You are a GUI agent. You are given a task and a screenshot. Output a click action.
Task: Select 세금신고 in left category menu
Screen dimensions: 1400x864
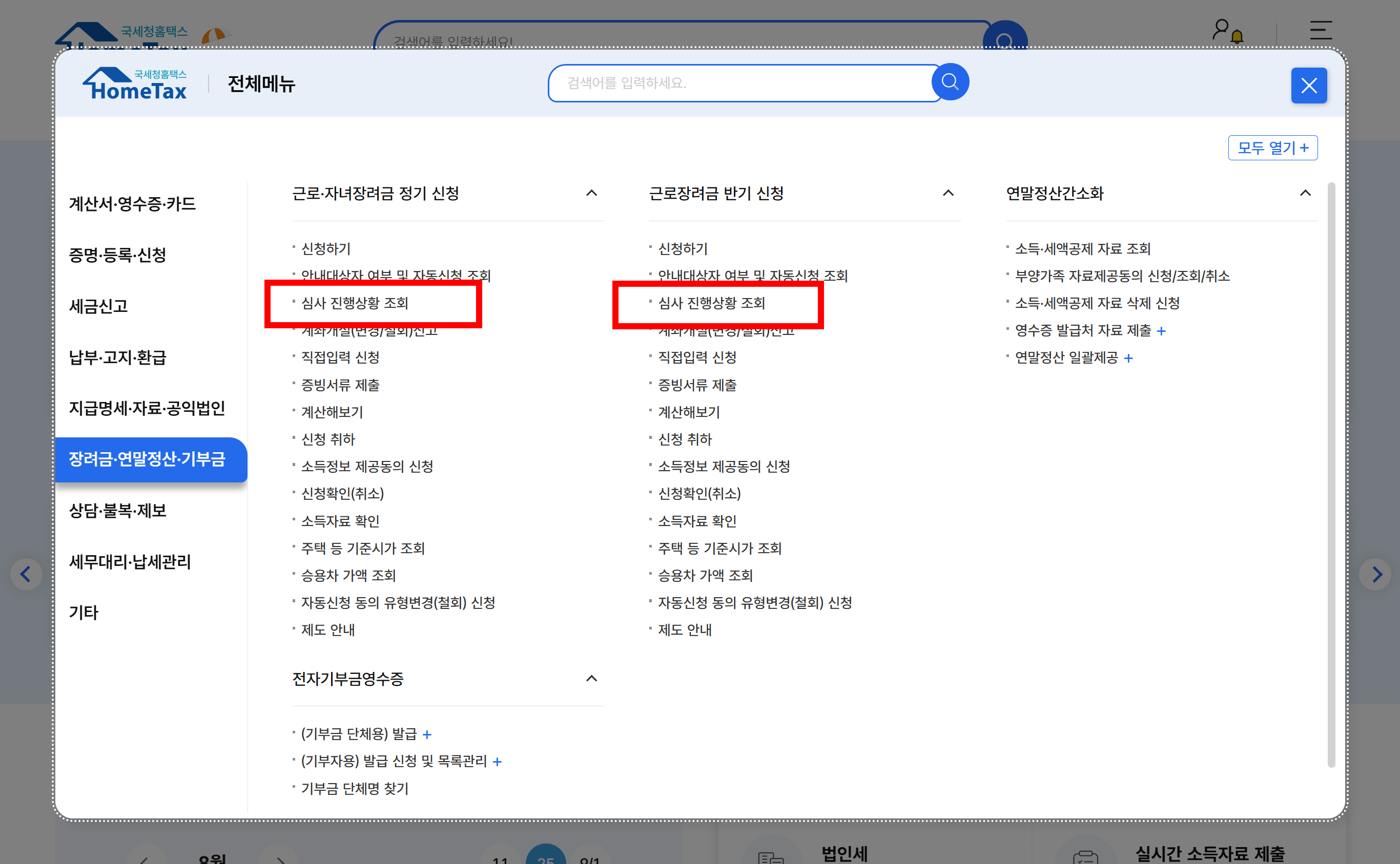coord(98,306)
